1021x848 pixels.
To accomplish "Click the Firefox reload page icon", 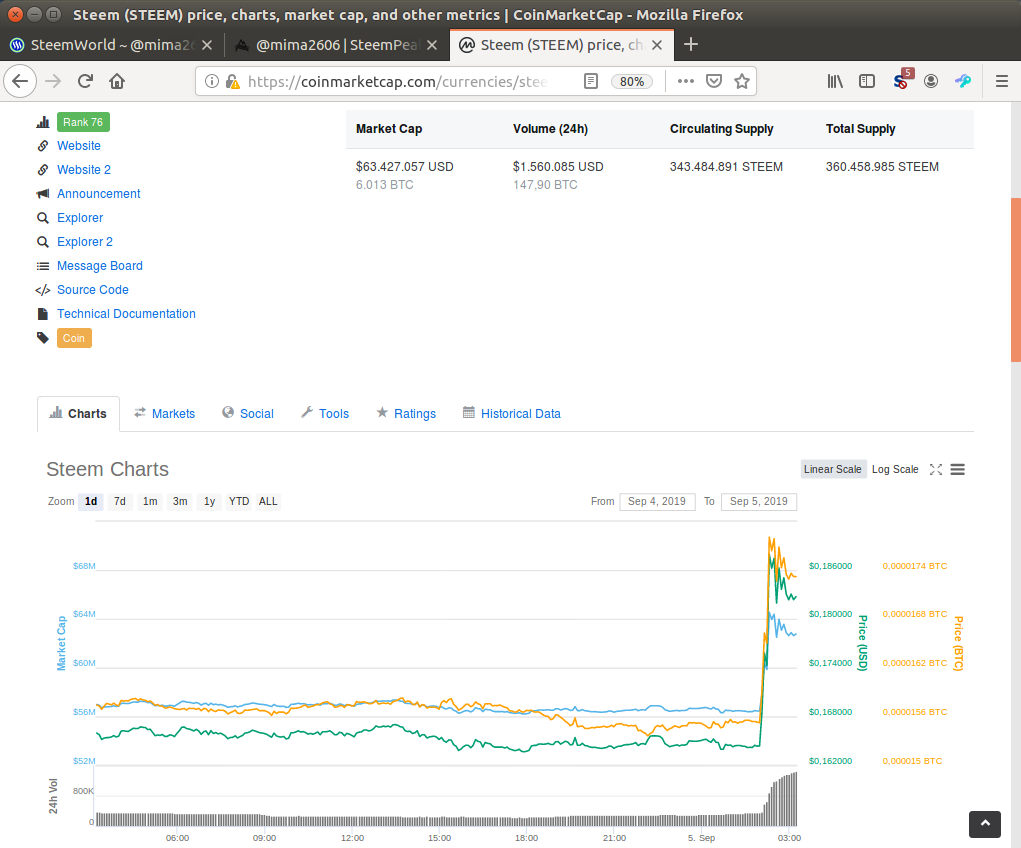I will coord(86,81).
